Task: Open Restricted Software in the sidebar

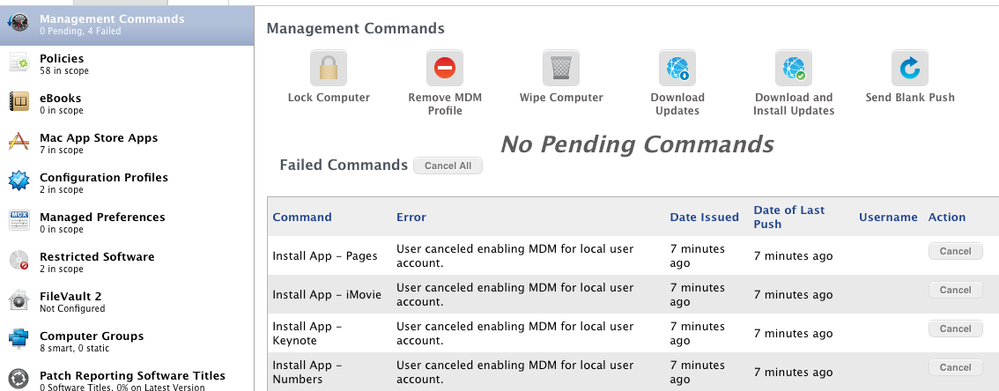Action: click(127, 262)
